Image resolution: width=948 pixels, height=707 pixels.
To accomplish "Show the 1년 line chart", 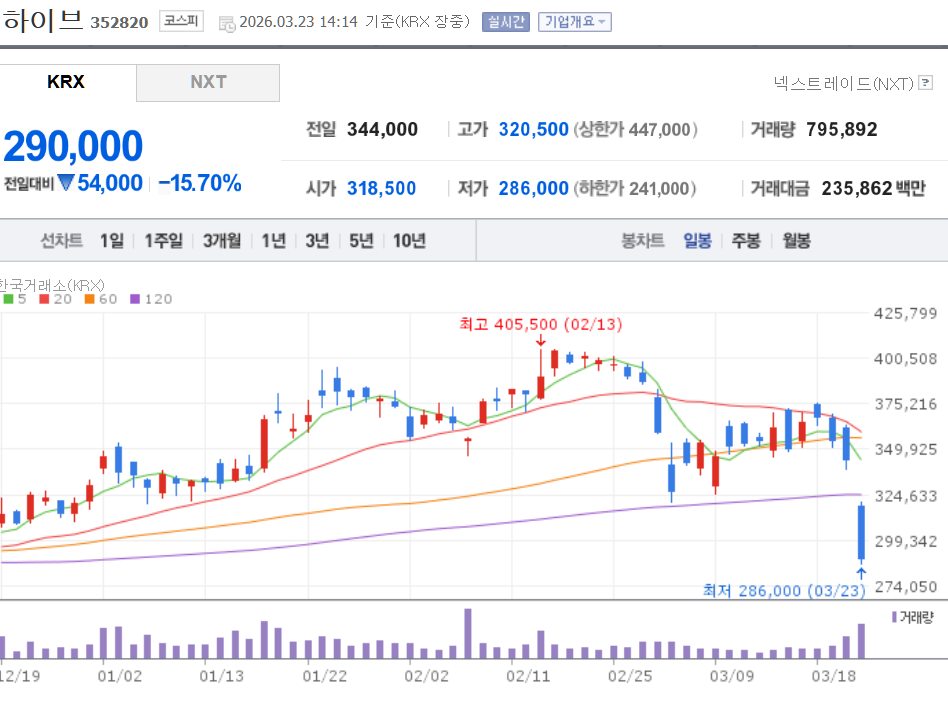I will [x=273, y=241].
